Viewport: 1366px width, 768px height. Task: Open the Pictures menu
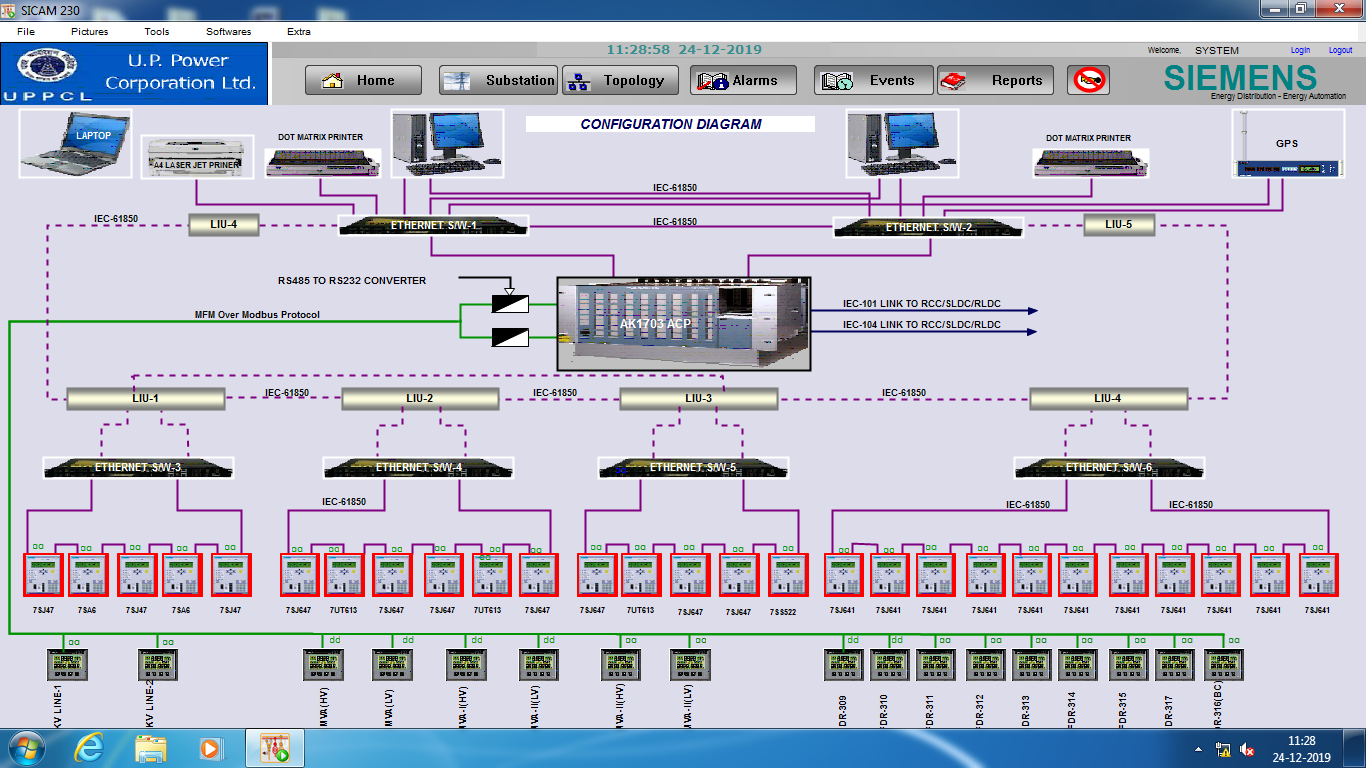(90, 32)
